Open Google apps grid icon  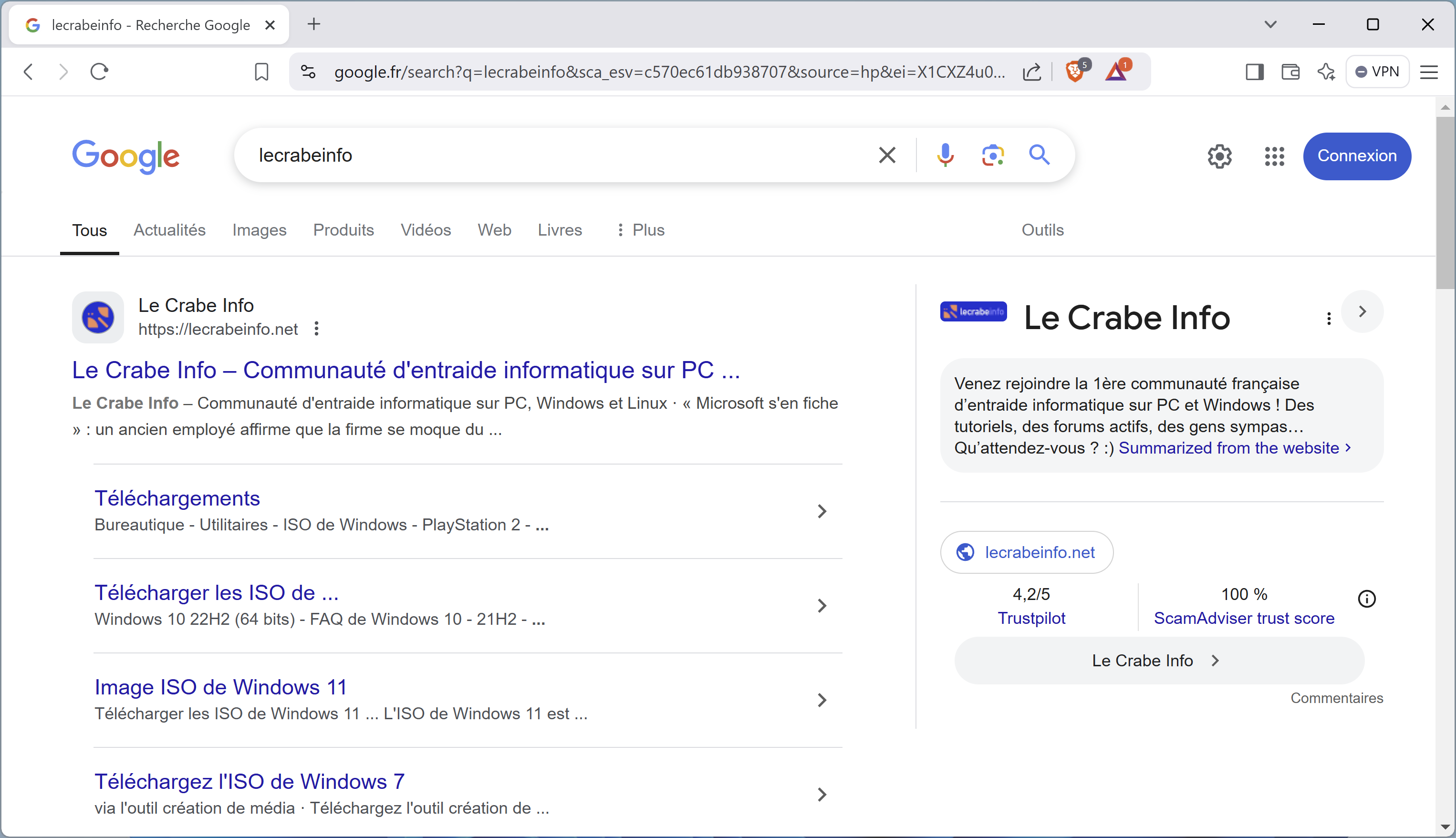point(1274,156)
